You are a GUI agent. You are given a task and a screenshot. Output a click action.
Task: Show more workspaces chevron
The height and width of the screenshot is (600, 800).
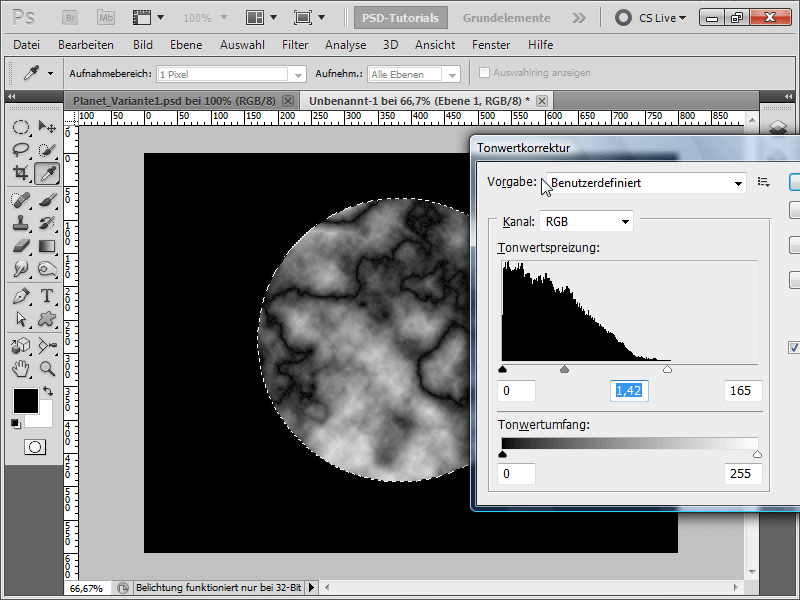[579, 18]
